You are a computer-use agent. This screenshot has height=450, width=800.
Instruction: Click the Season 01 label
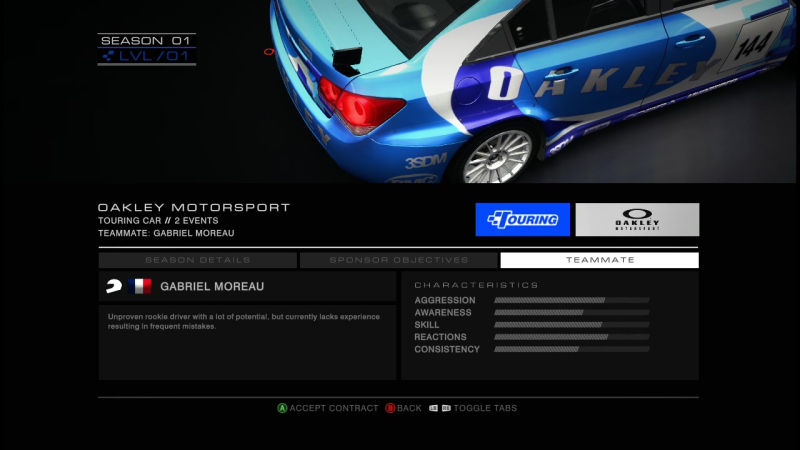click(x=146, y=40)
